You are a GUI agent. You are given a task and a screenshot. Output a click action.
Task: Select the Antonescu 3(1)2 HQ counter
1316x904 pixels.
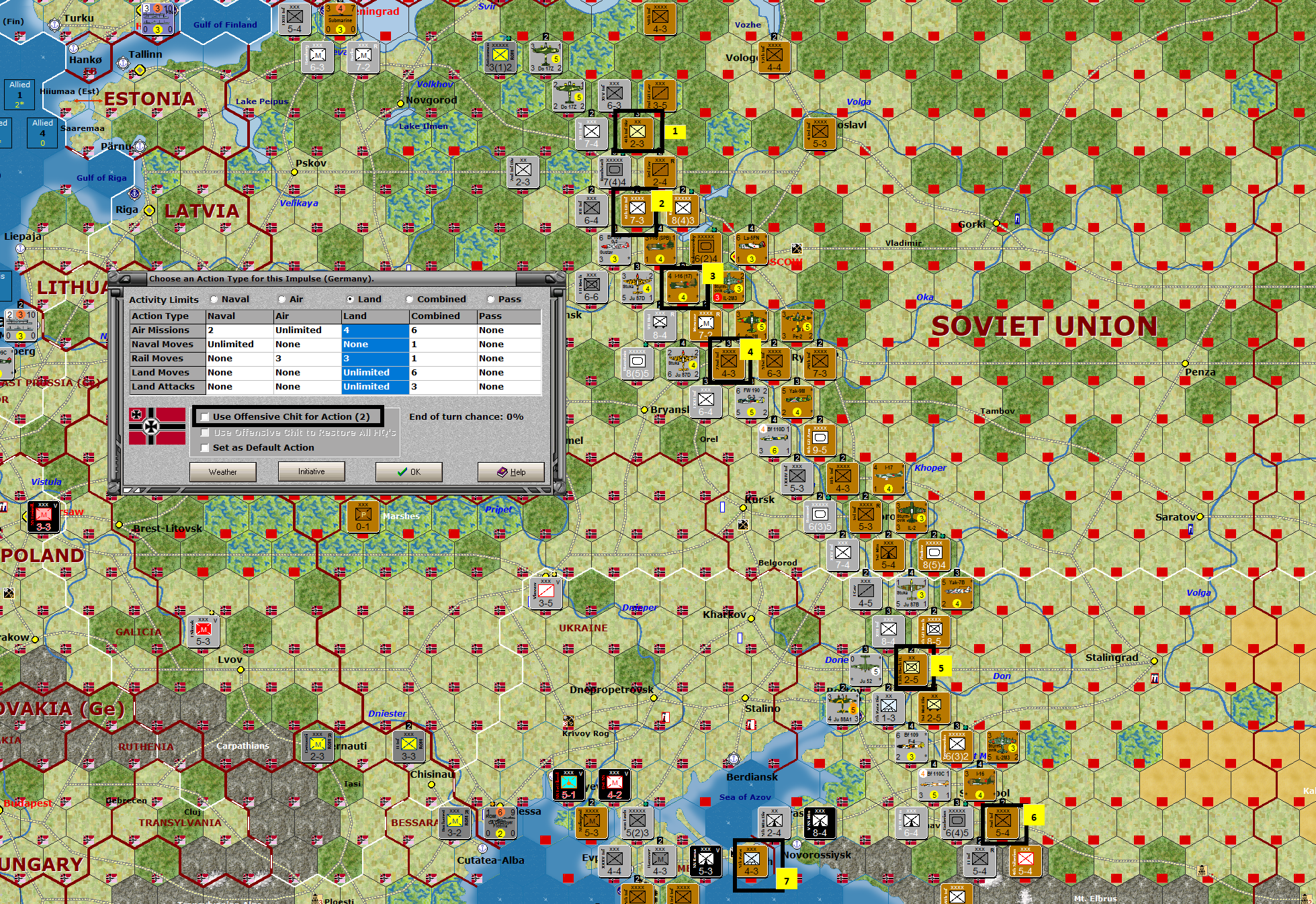click(500, 58)
